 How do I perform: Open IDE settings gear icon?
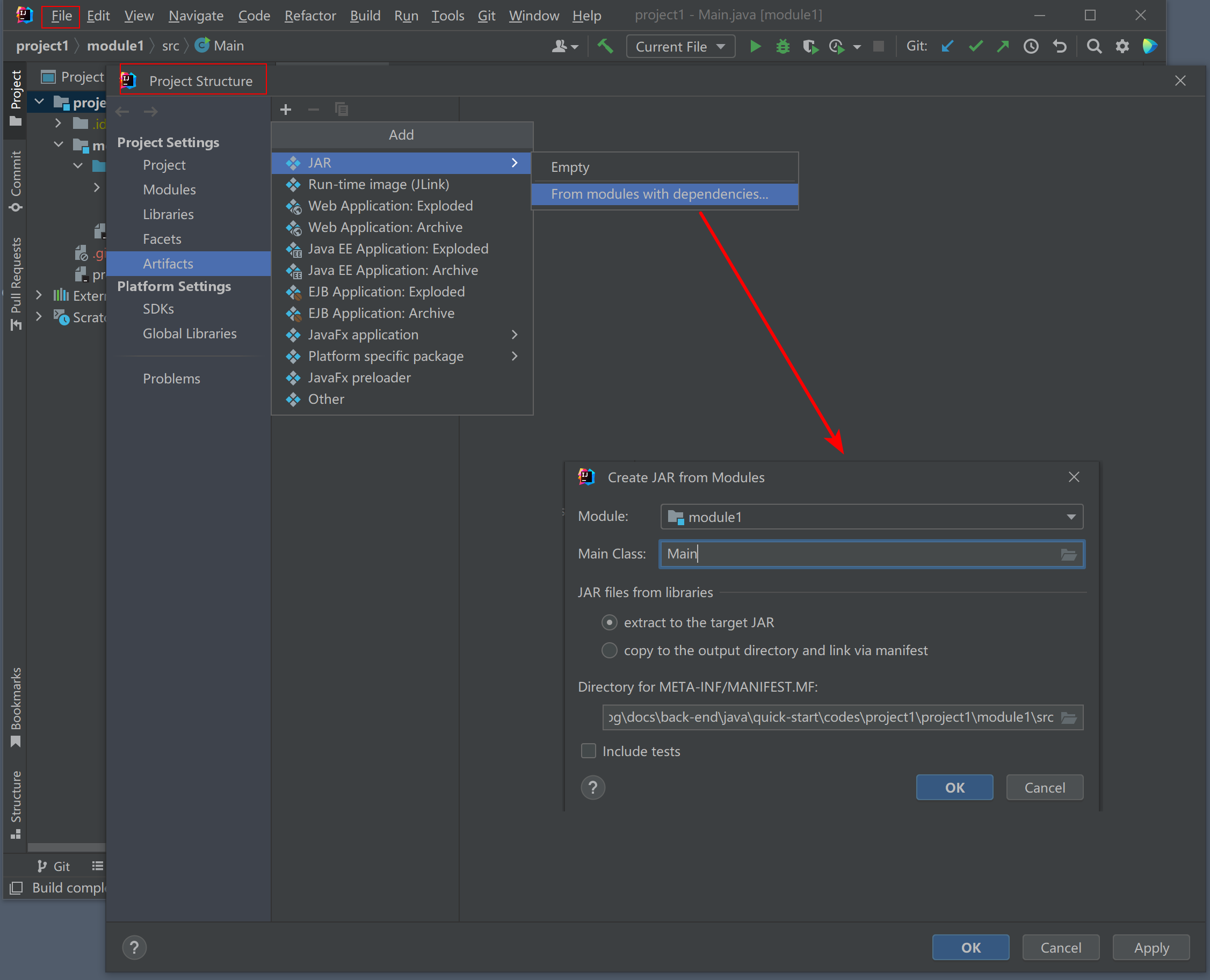(1122, 46)
